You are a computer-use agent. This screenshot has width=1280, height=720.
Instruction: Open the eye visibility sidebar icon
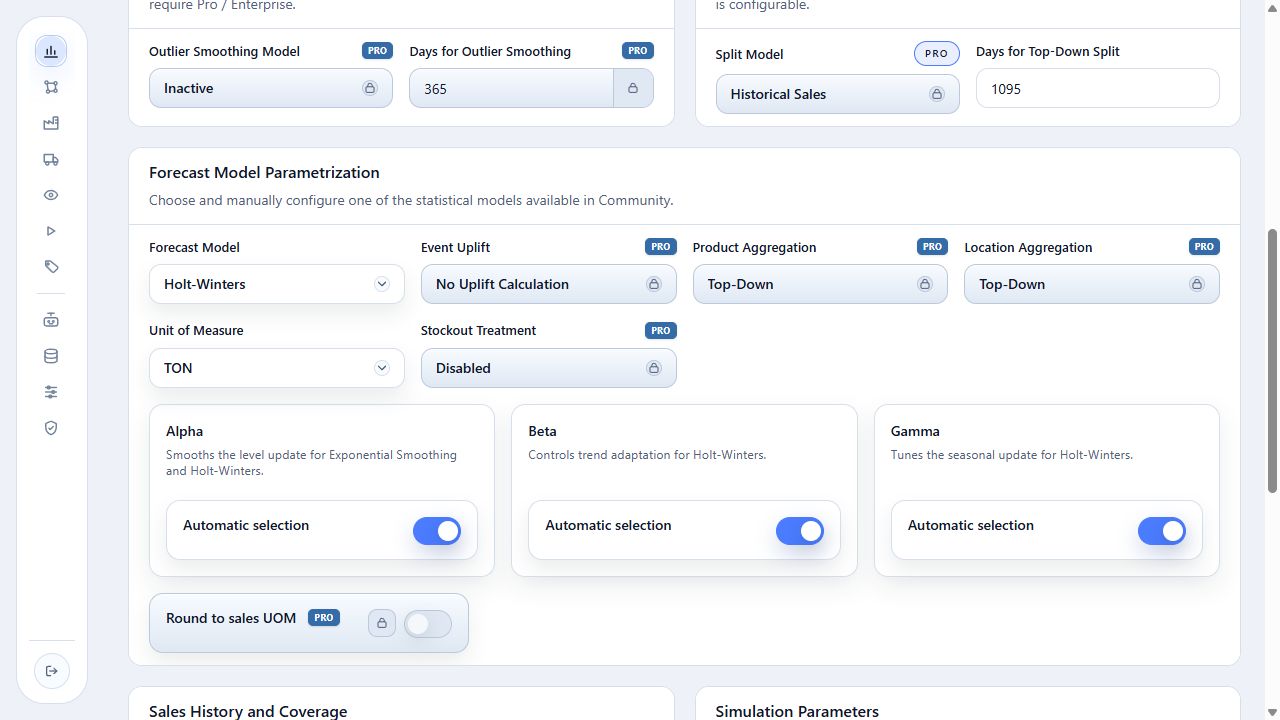pos(51,195)
